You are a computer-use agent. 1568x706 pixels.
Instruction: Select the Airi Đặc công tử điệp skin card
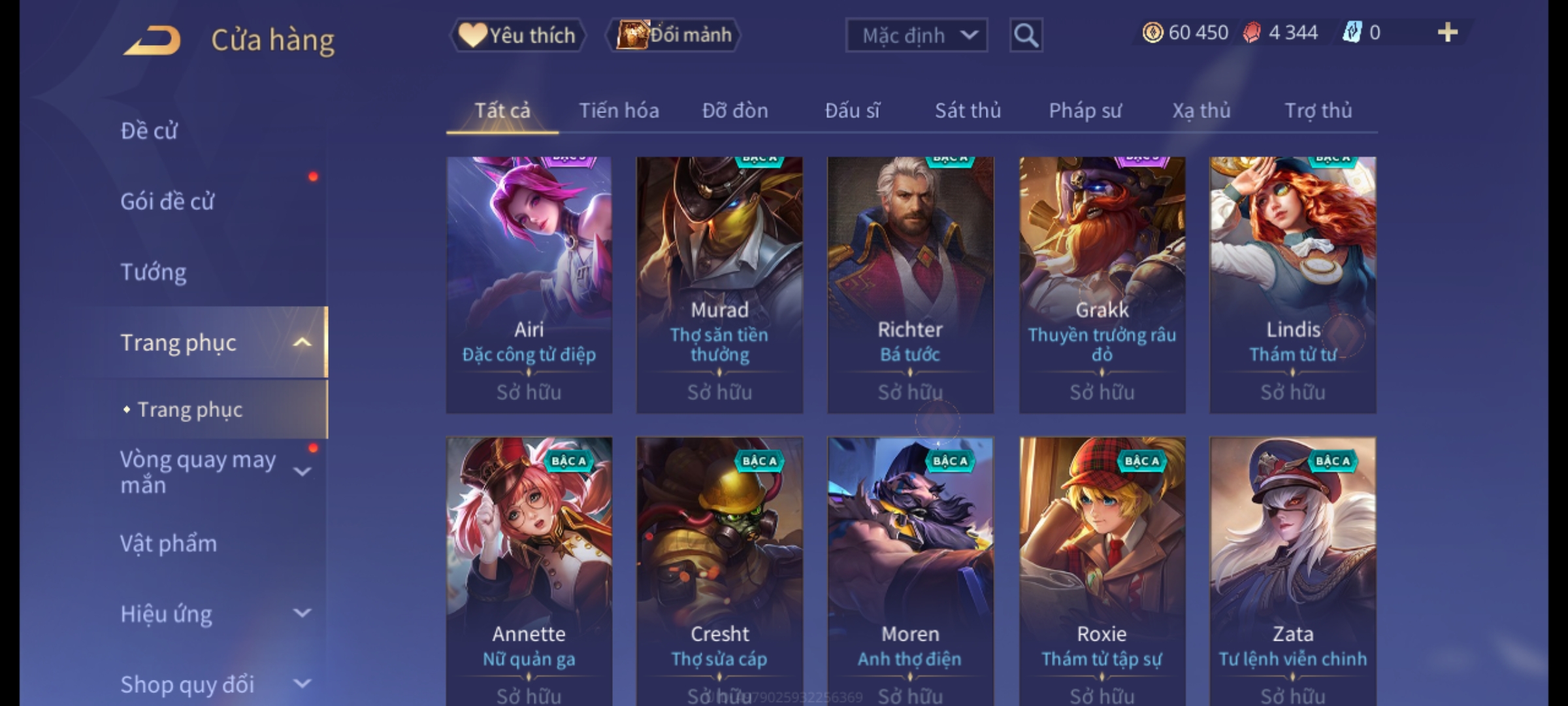[529, 284]
